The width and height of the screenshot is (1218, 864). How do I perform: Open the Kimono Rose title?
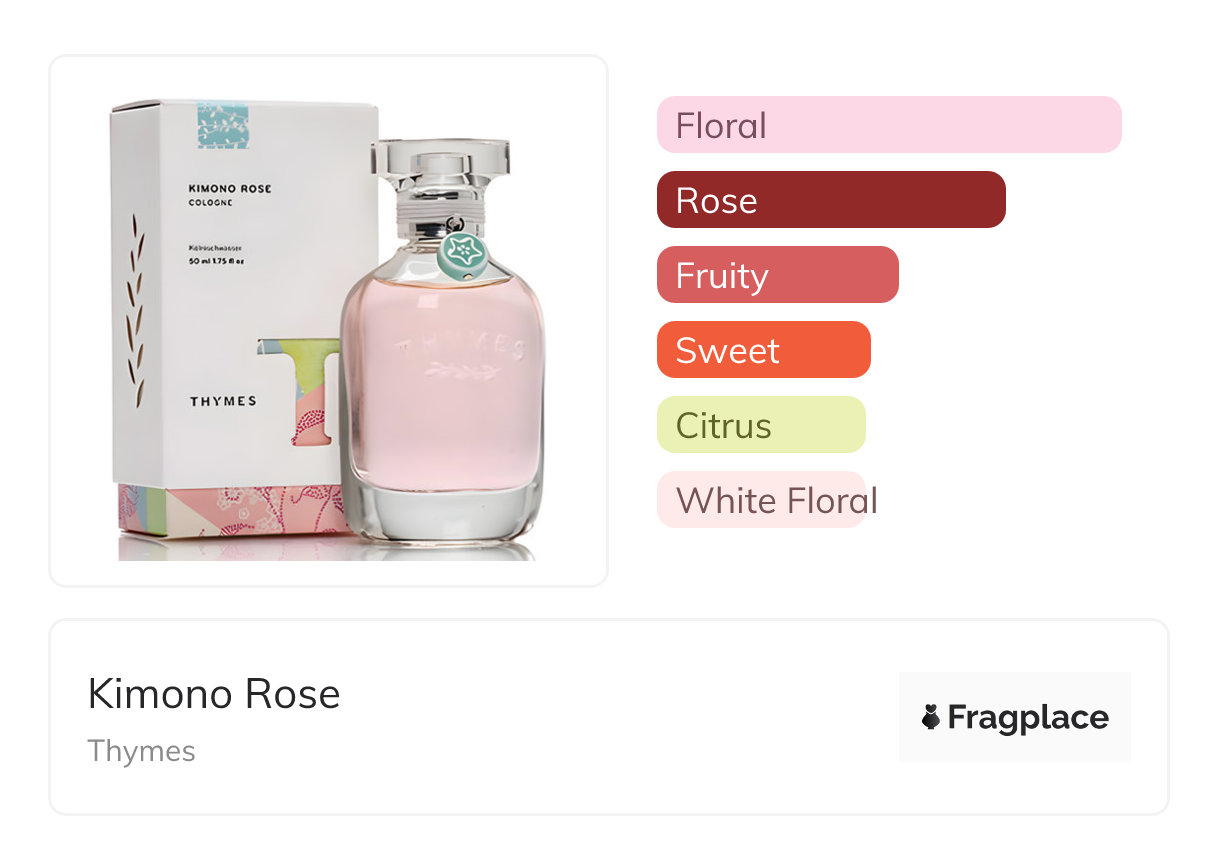coord(214,694)
